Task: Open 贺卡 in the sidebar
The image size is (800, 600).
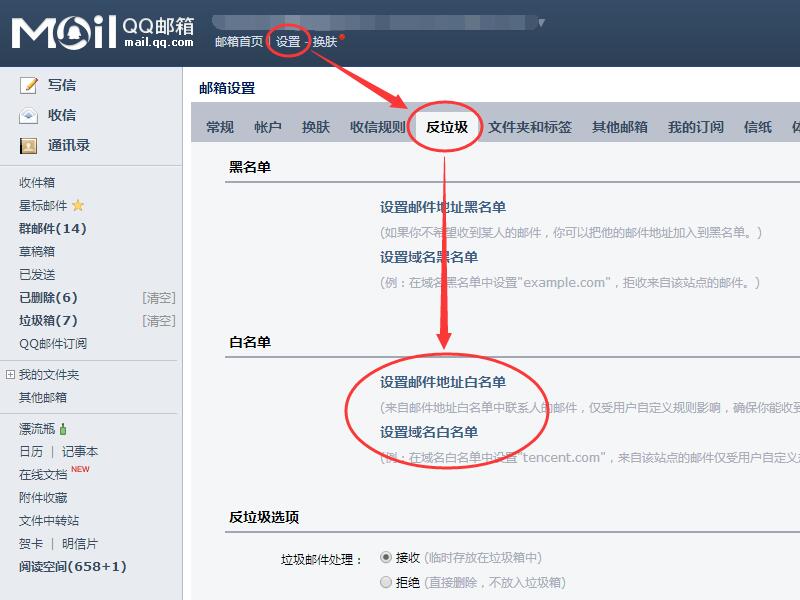Action: (x=31, y=543)
